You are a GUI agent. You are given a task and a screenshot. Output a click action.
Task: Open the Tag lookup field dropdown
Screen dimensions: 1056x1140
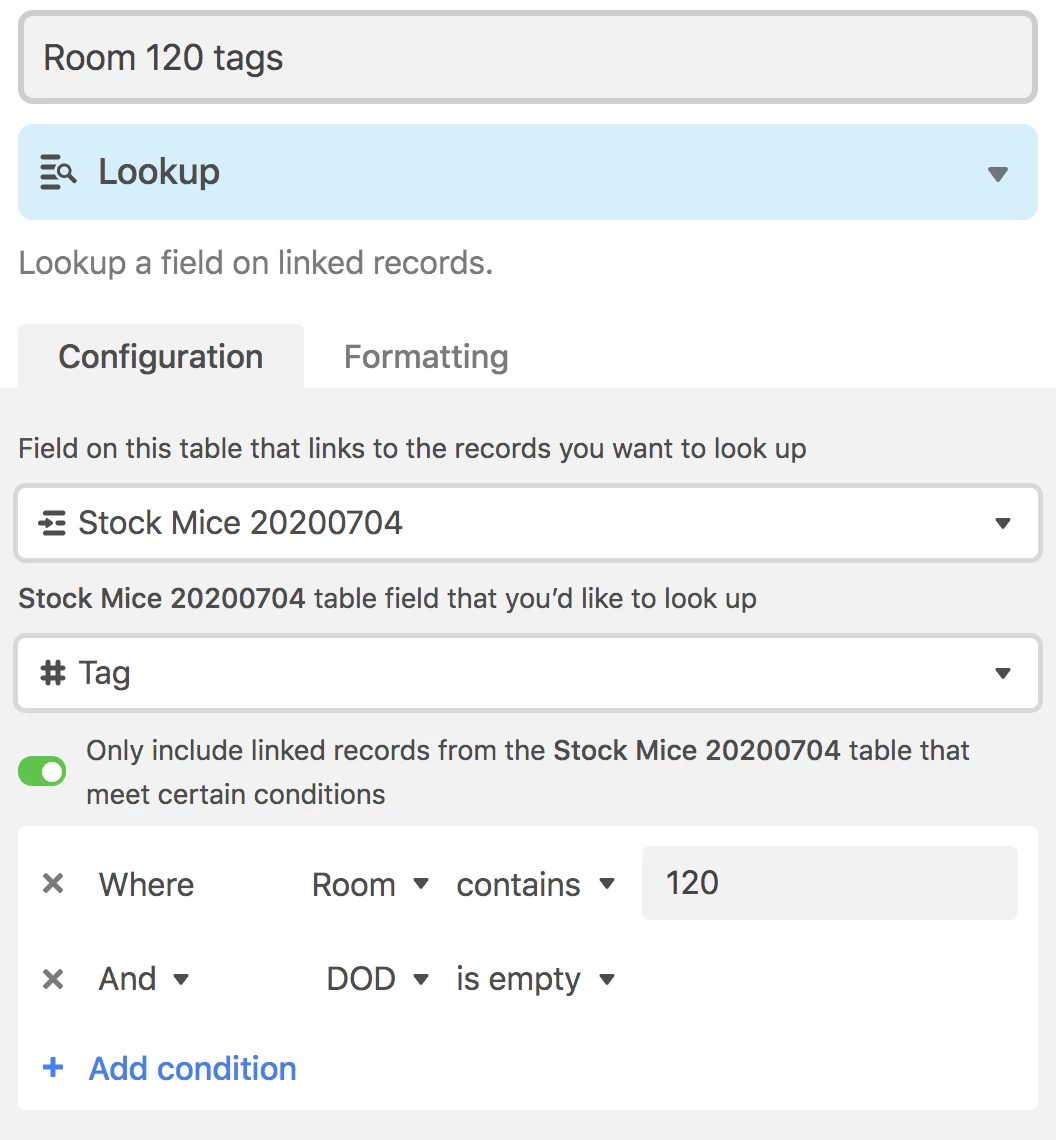[x=1002, y=674]
